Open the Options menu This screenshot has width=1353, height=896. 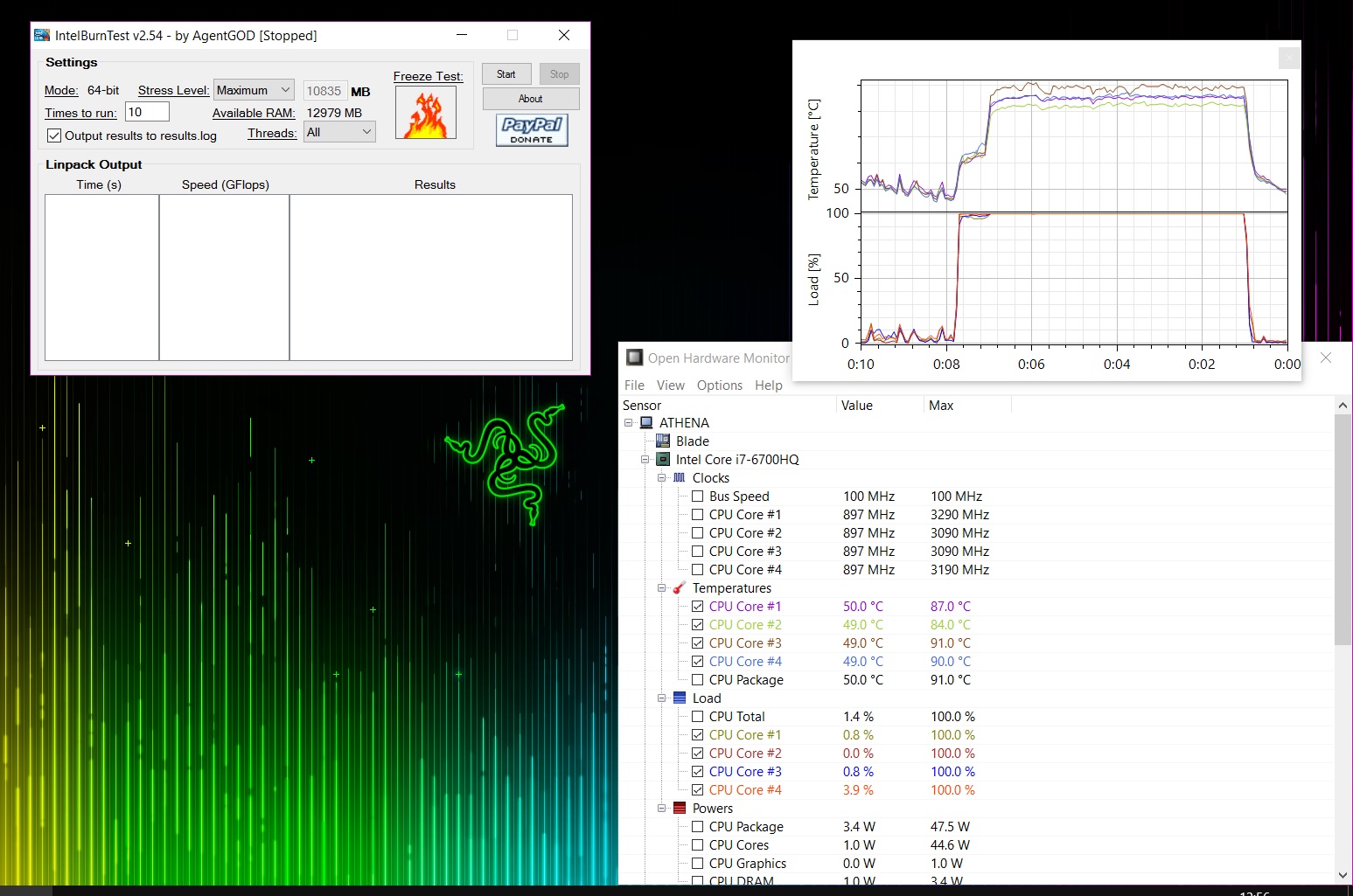720,385
